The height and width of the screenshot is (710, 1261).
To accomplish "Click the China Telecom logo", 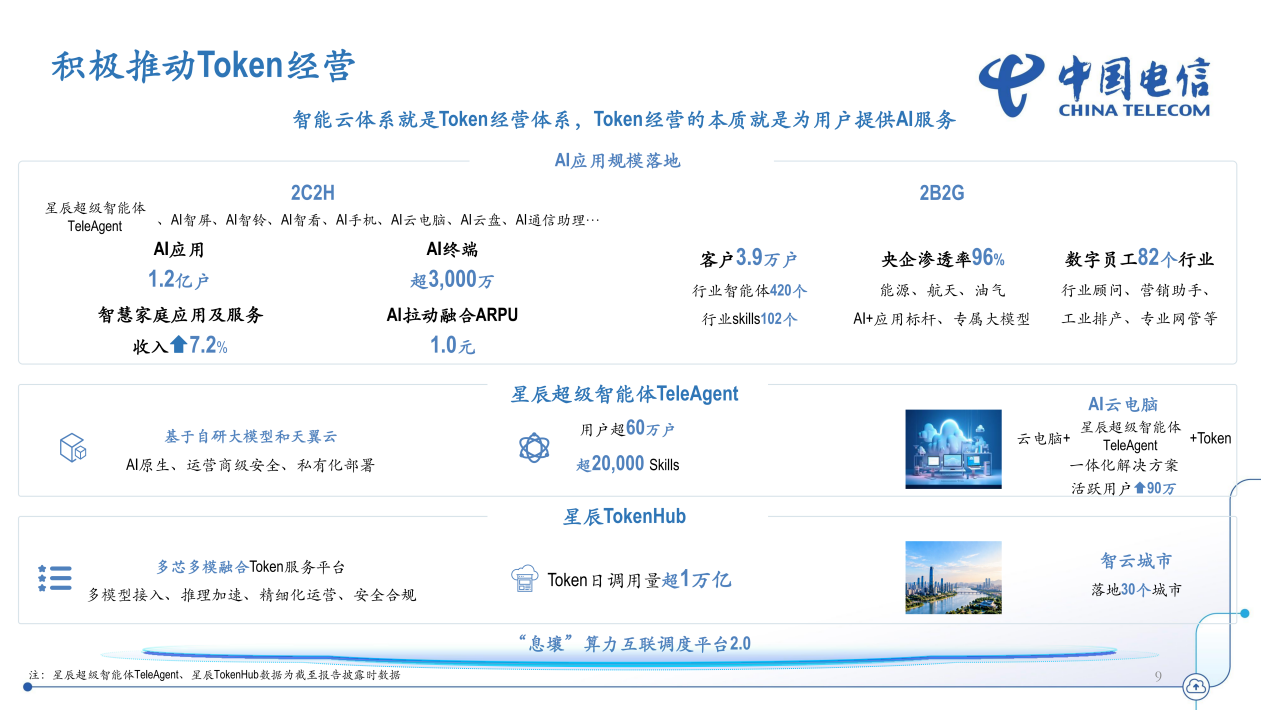I will 1094,86.
